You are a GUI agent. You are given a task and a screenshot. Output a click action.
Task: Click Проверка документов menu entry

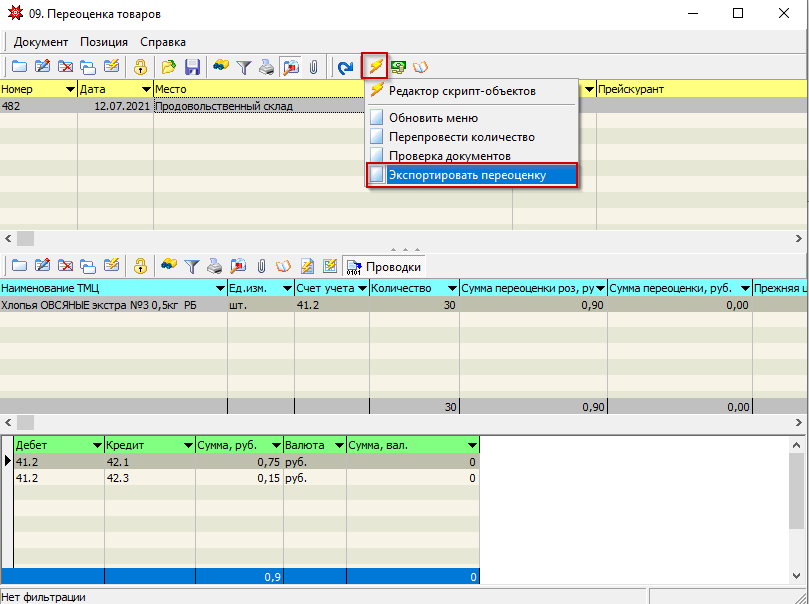(449, 156)
